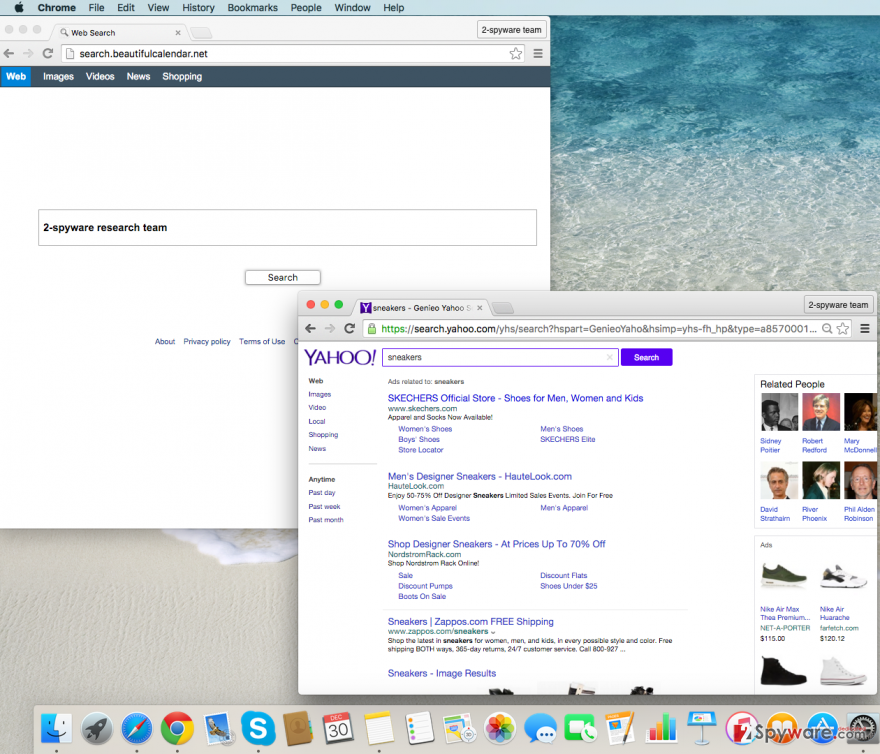Open Launchpad rocket icon in dock
Viewport: 880px width, 754px height.
pyautogui.click(x=97, y=728)
